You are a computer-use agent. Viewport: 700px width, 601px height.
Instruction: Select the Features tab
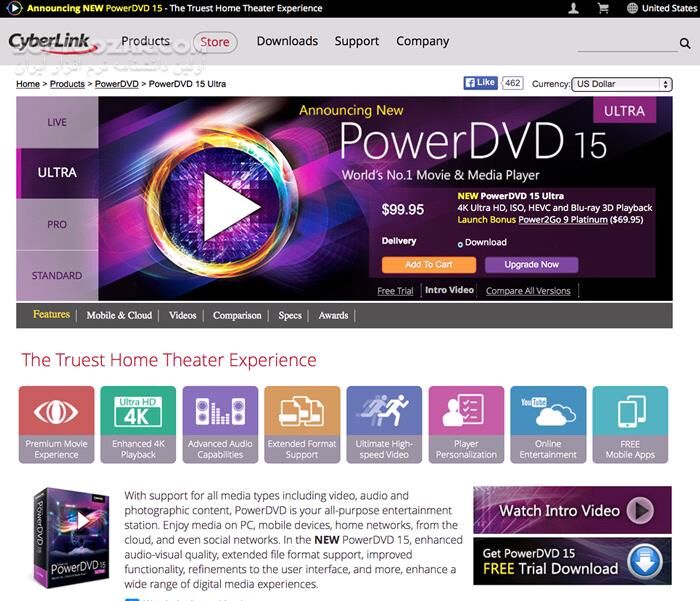51,314
